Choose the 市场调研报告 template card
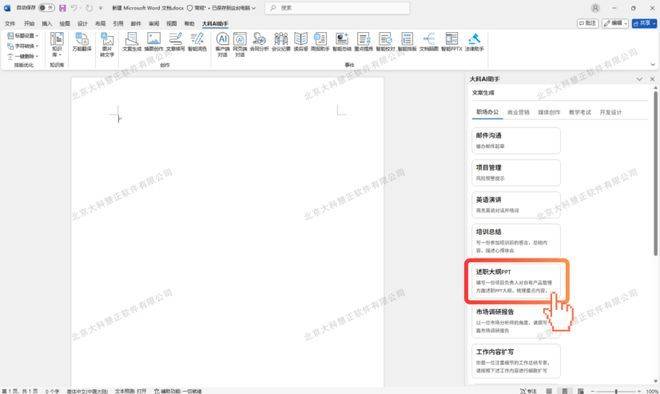Image resolution: width=660 pixels, height=394 pixels. pos(516,321)
